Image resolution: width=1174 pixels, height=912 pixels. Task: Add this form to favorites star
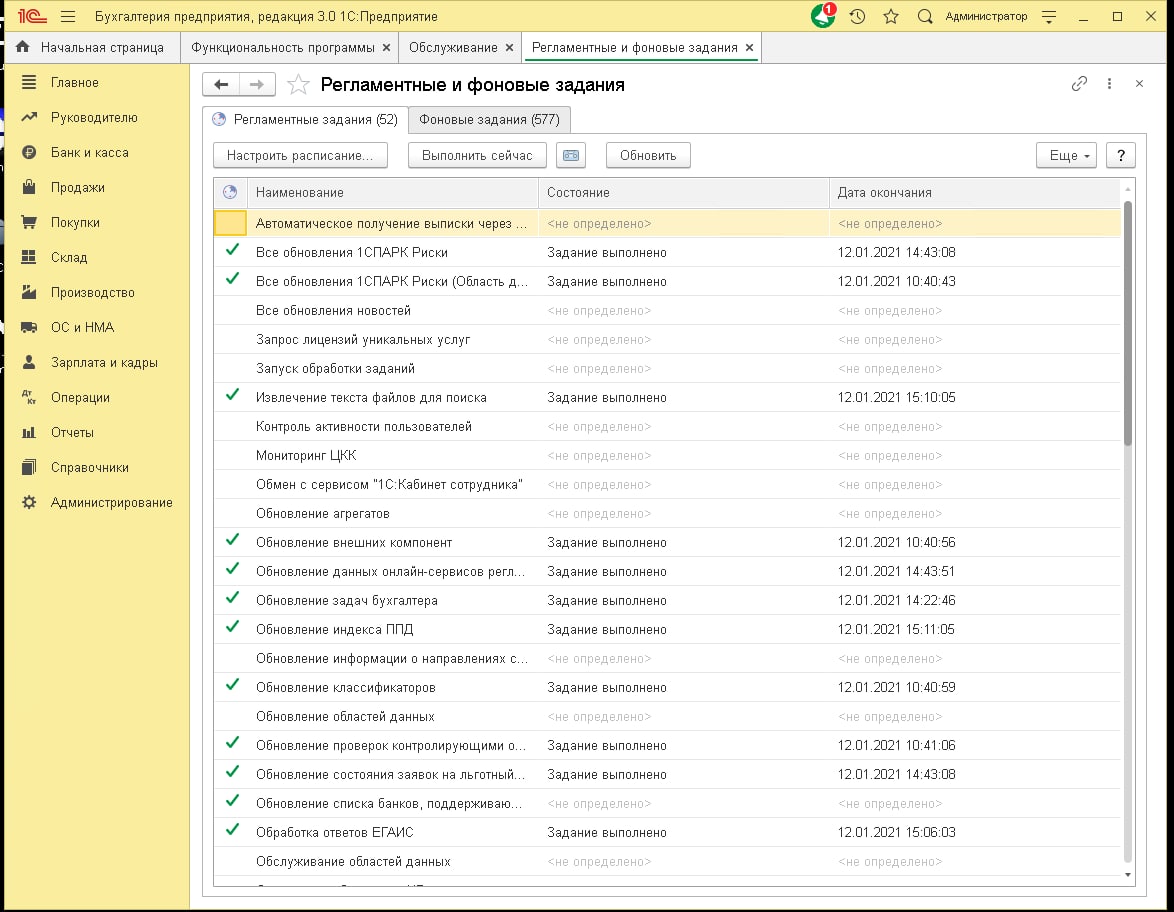click(x=298, y=85)
